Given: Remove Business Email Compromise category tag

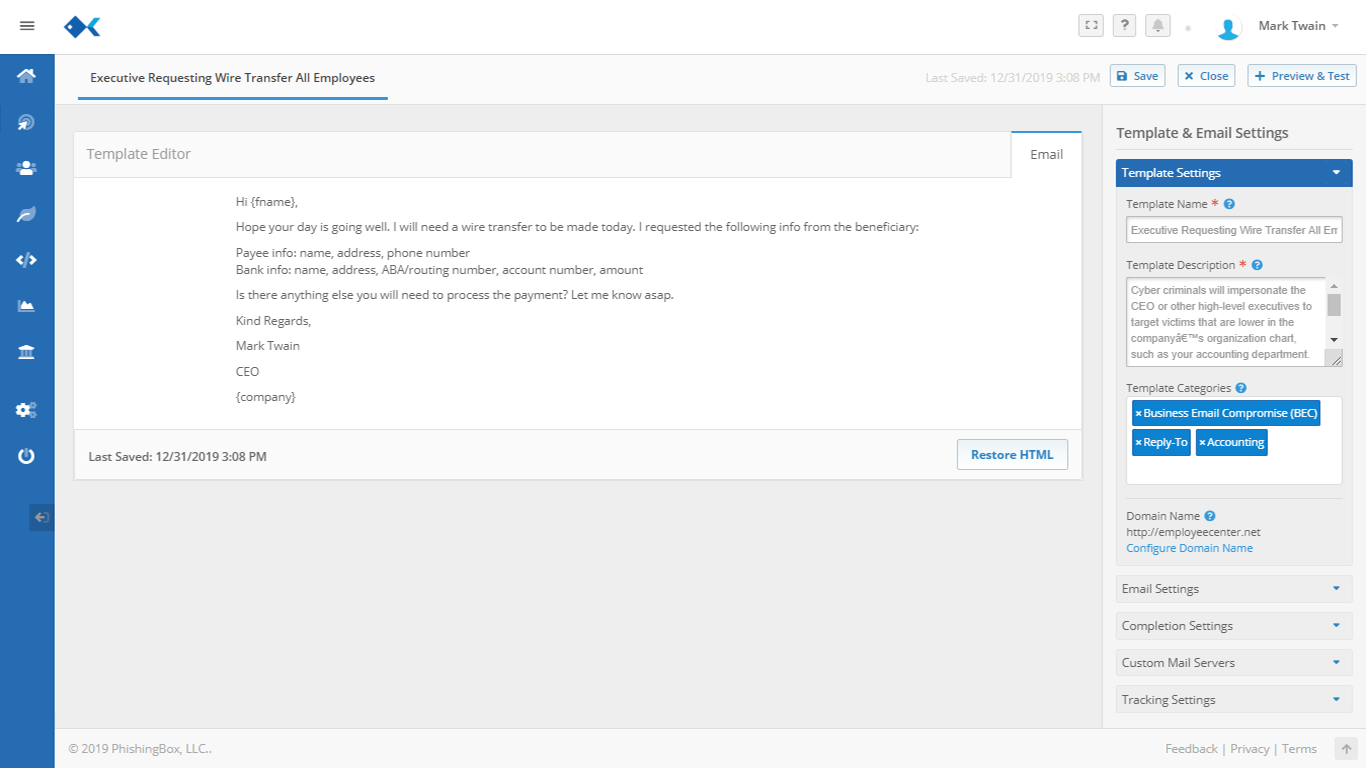Looking at the screenshot, I should [1138, 414].
